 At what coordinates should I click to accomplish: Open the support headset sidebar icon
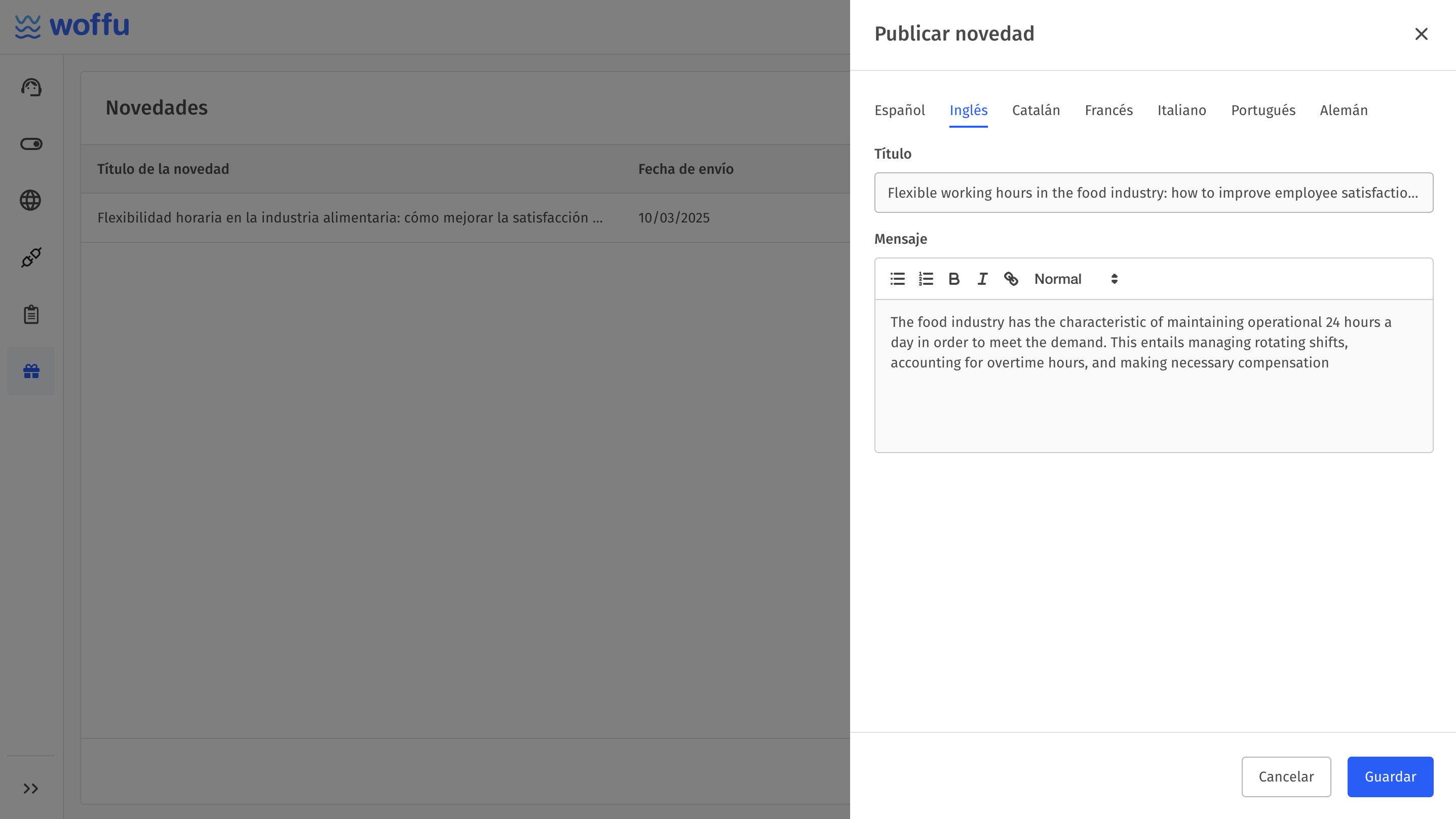31,87
